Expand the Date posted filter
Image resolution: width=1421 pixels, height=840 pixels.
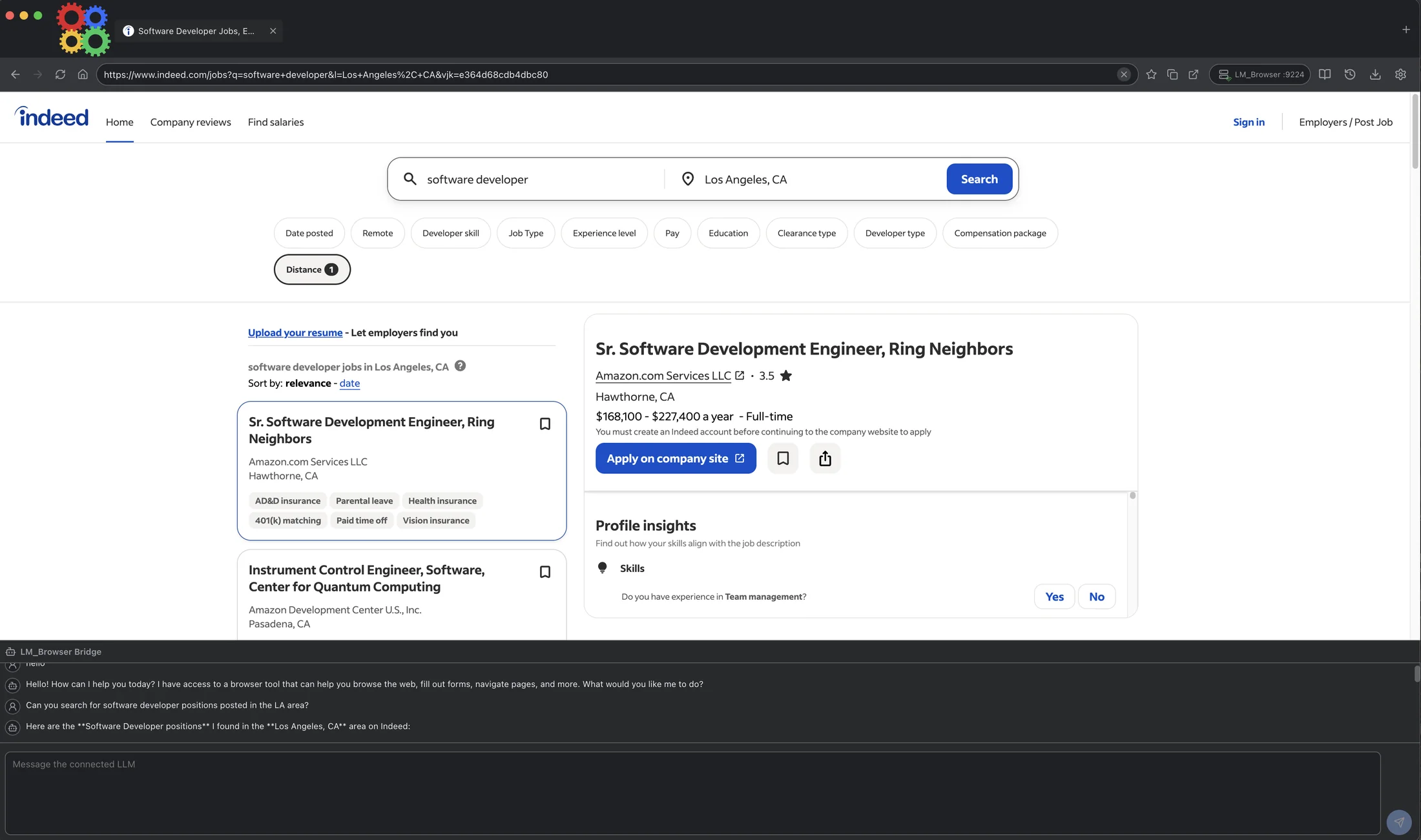pyautogui.click(x=309, y=233)
